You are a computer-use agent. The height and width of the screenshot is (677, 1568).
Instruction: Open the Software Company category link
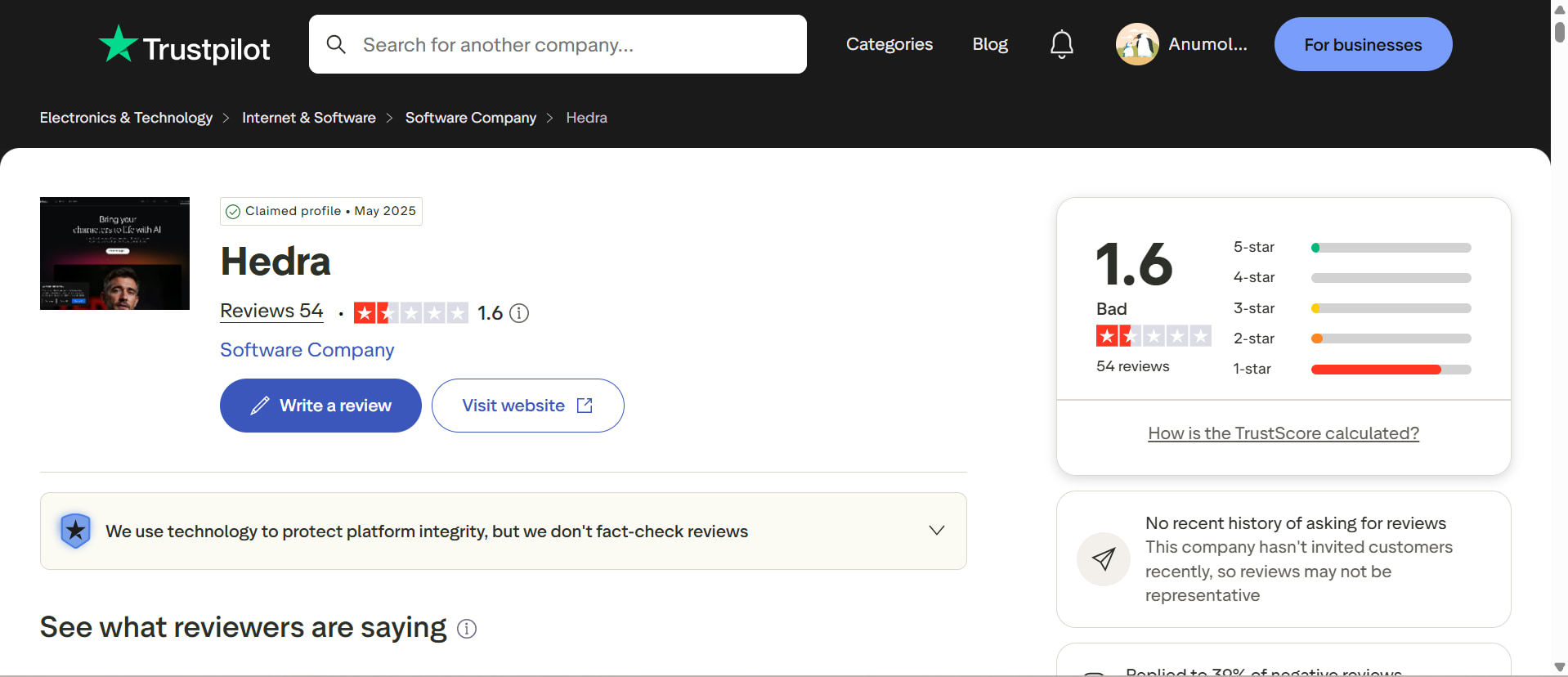tap(307, 350)
